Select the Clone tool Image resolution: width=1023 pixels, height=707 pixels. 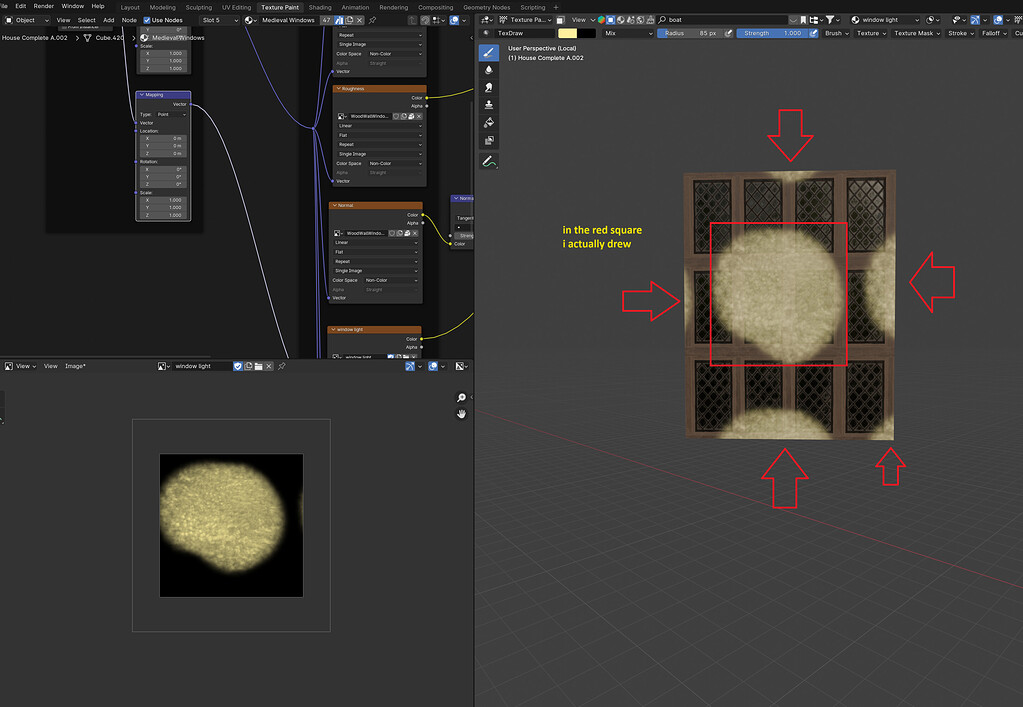tap(489, 104)
